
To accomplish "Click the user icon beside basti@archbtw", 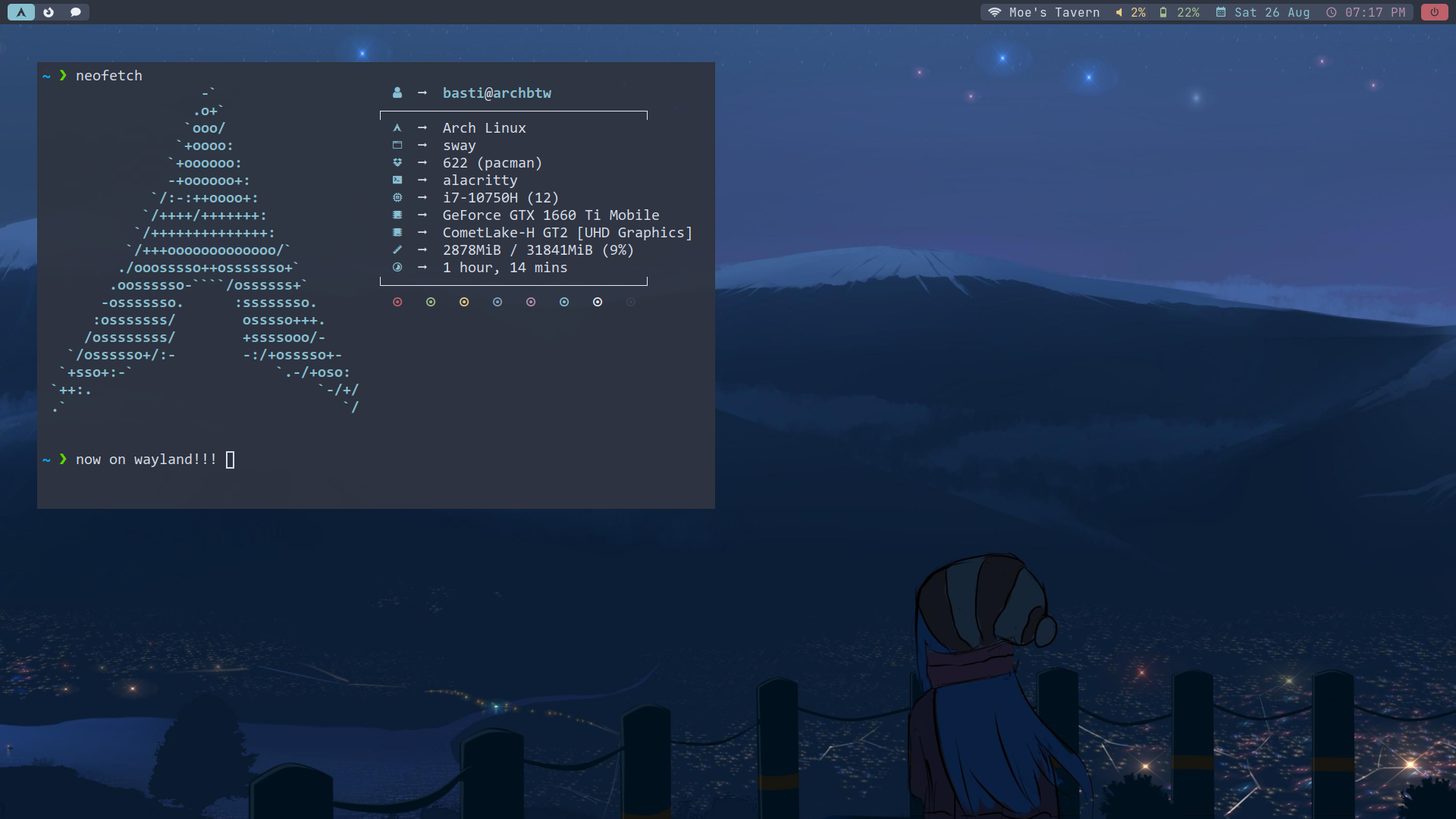I will pos(397,93).
